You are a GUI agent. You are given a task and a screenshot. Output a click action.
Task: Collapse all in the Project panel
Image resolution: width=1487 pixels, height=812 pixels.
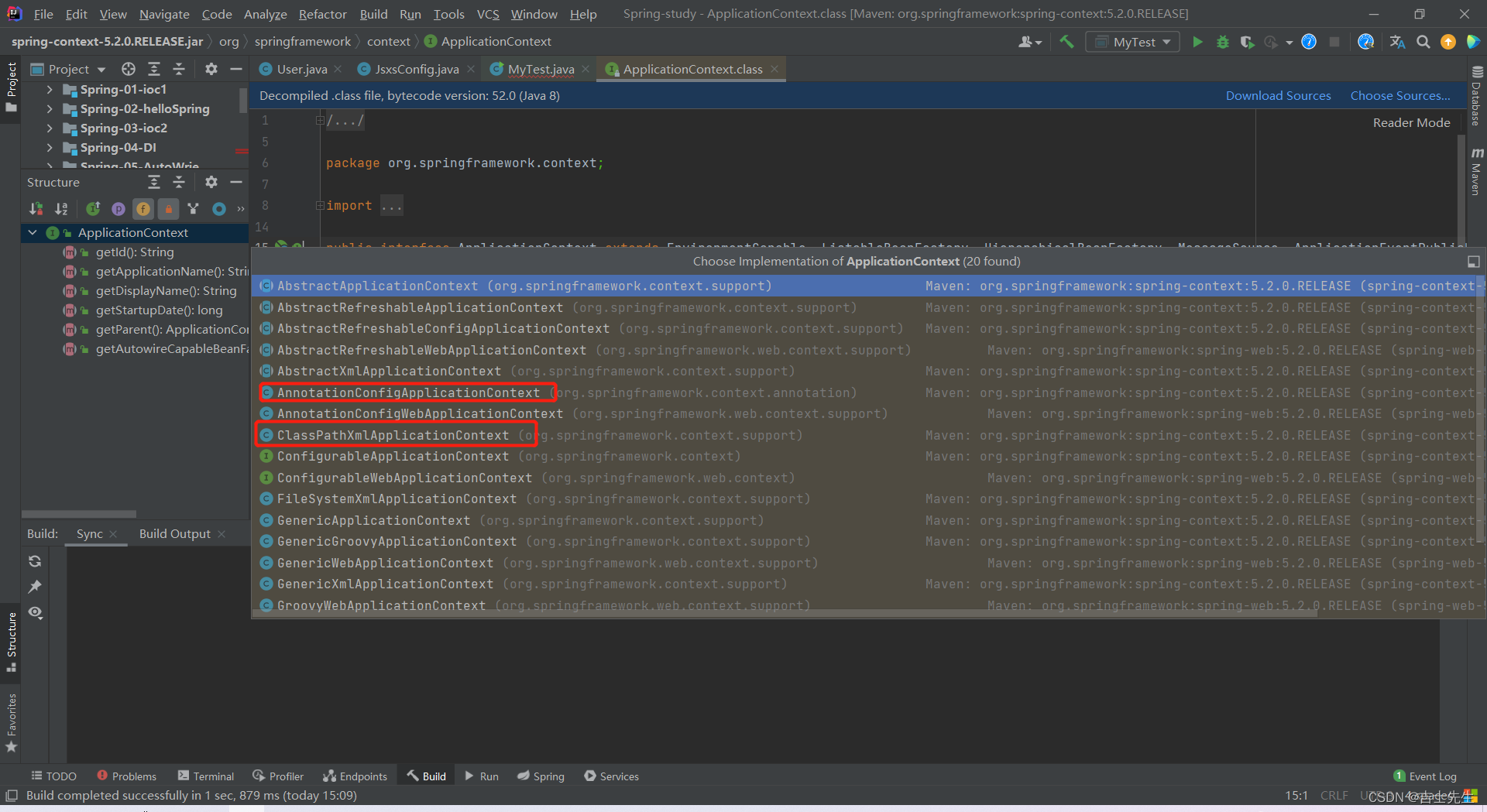click(179, 69)
